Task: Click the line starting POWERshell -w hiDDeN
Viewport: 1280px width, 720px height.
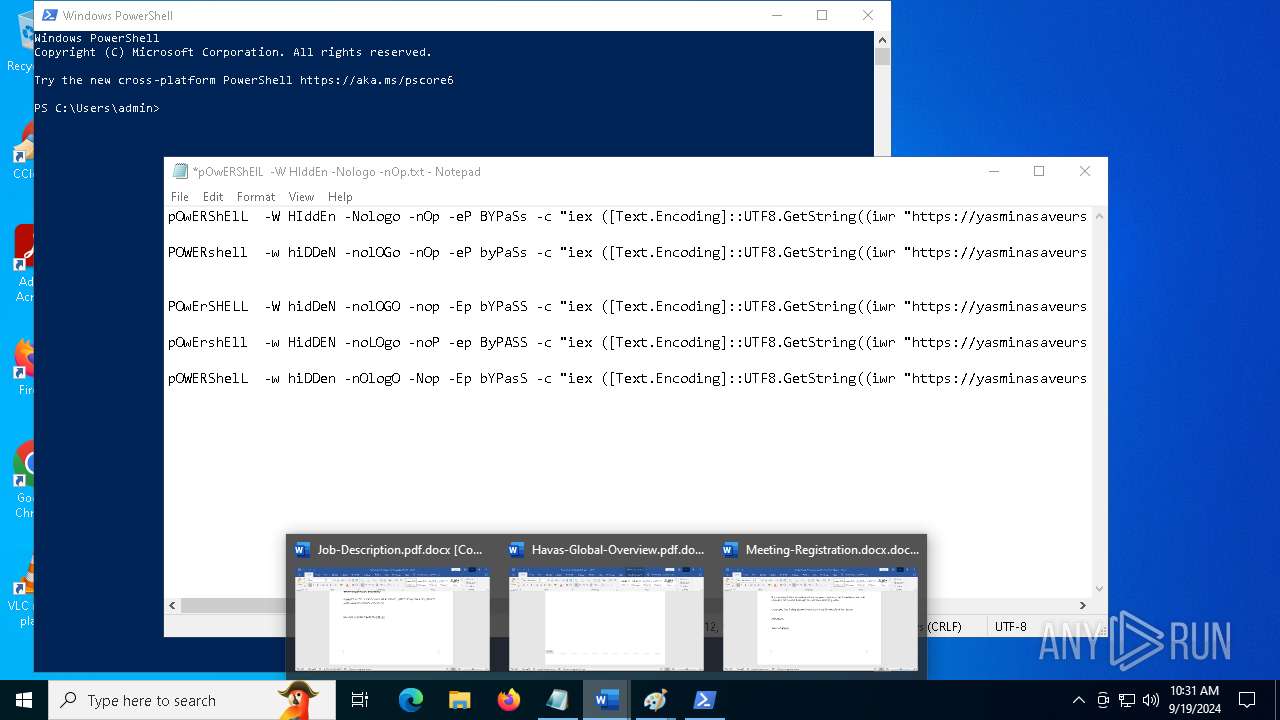Action: [627, 252]
